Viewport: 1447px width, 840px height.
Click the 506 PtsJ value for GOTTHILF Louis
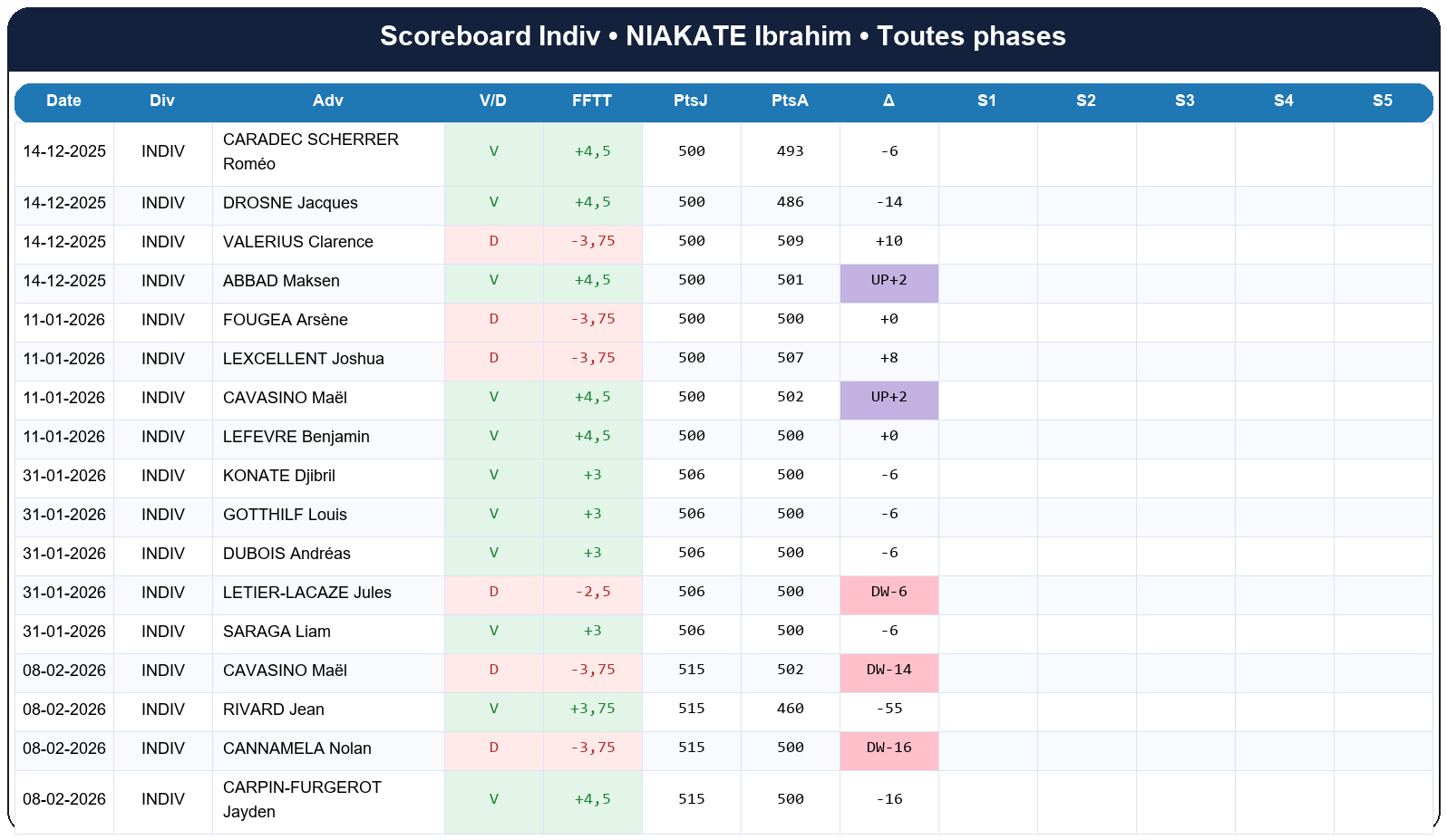[692, 514]
